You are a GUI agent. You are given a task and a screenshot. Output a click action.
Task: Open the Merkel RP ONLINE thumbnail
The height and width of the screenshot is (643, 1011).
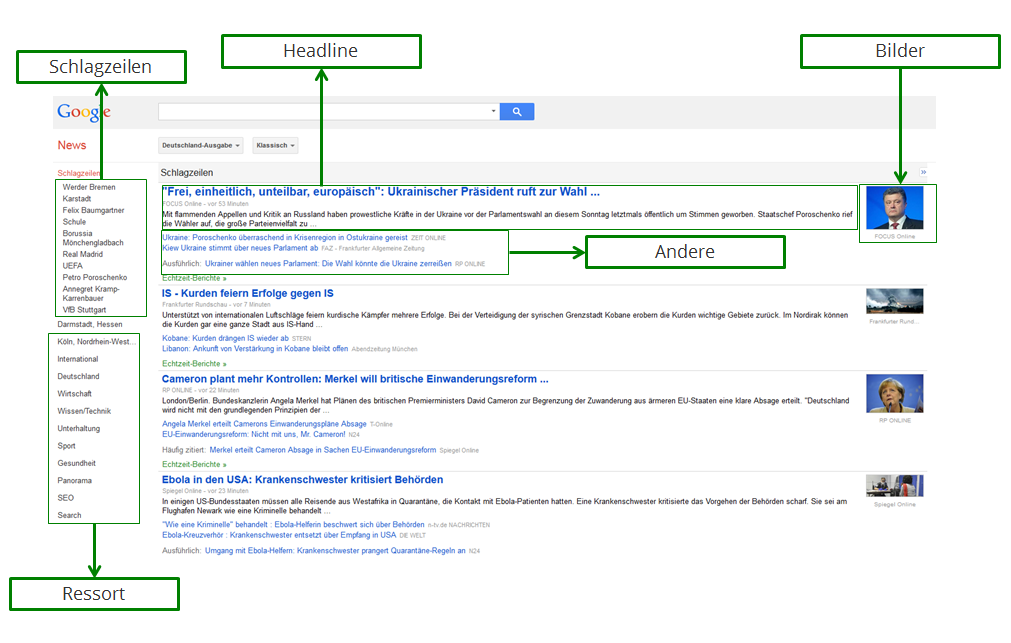(x=894, y=393)
